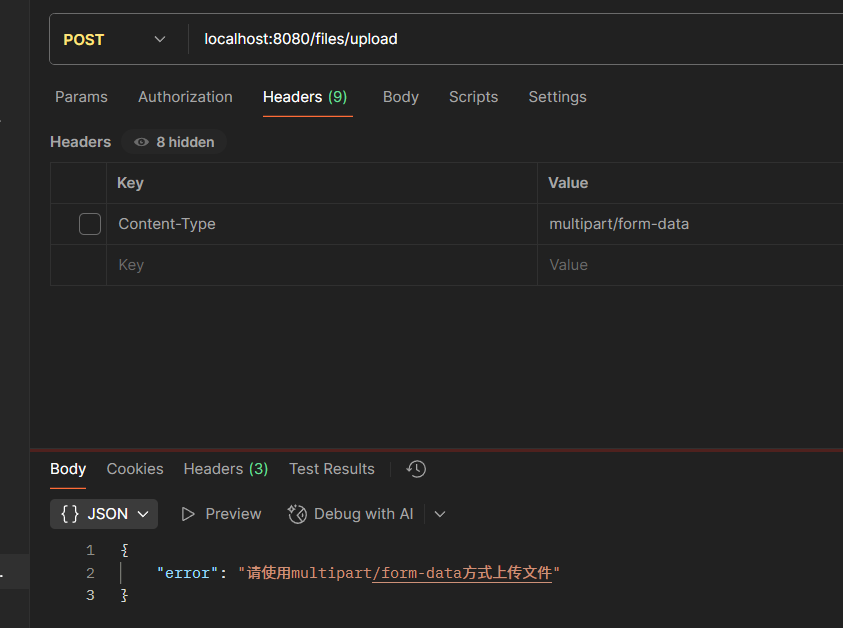This screenshot has height=628, width=843.
Task: Enable the Content-Type header checkbox
Action: pos(90,224)
